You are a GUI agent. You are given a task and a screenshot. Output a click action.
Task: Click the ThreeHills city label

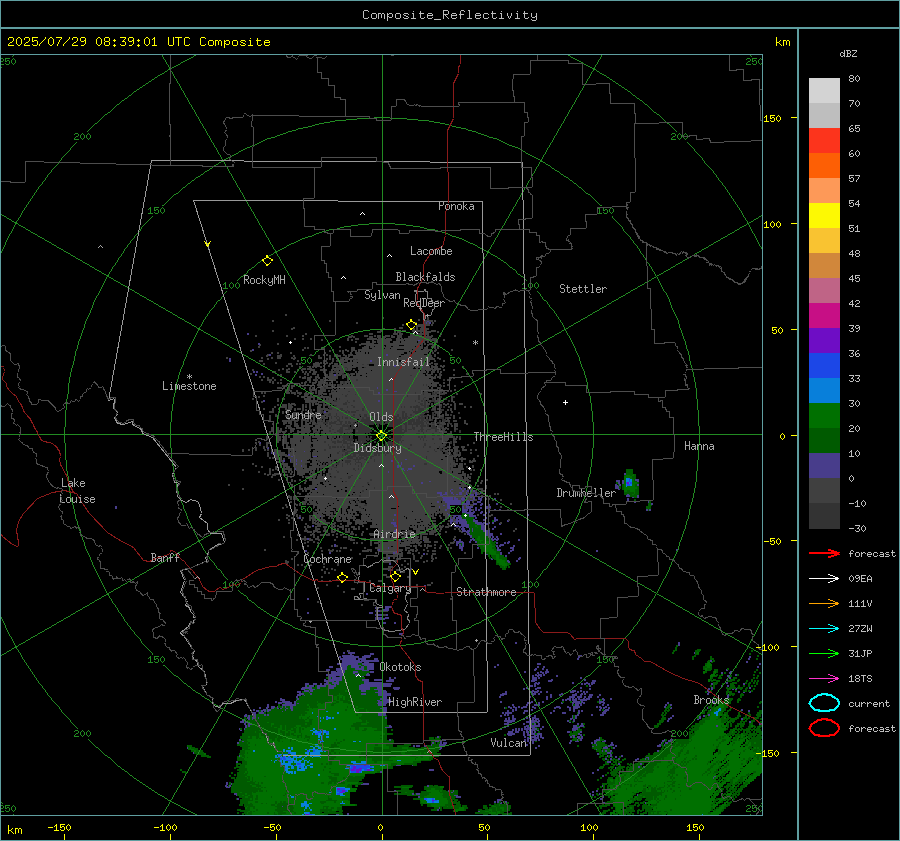pyautogui.click(x=503, y=437)
